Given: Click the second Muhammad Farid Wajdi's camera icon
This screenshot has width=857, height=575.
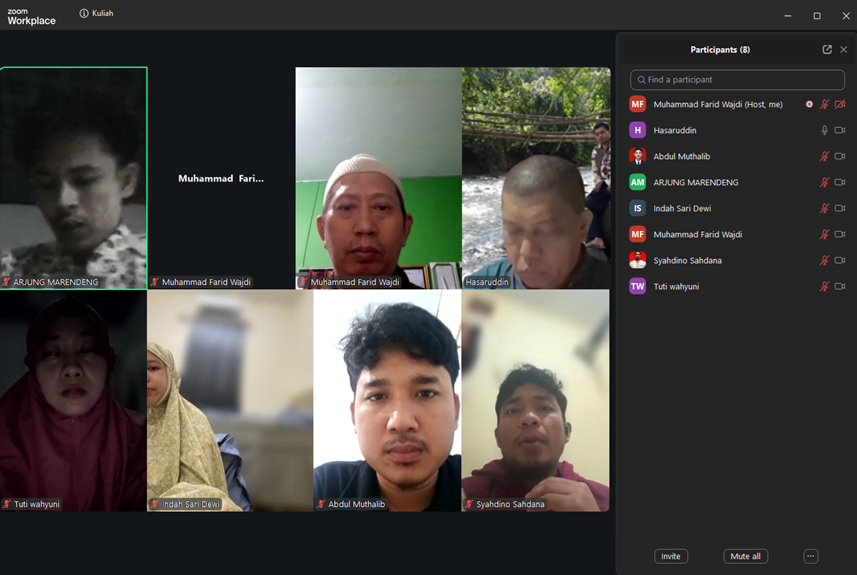Looking at the screenshot, I should click(x=840, y=234).
